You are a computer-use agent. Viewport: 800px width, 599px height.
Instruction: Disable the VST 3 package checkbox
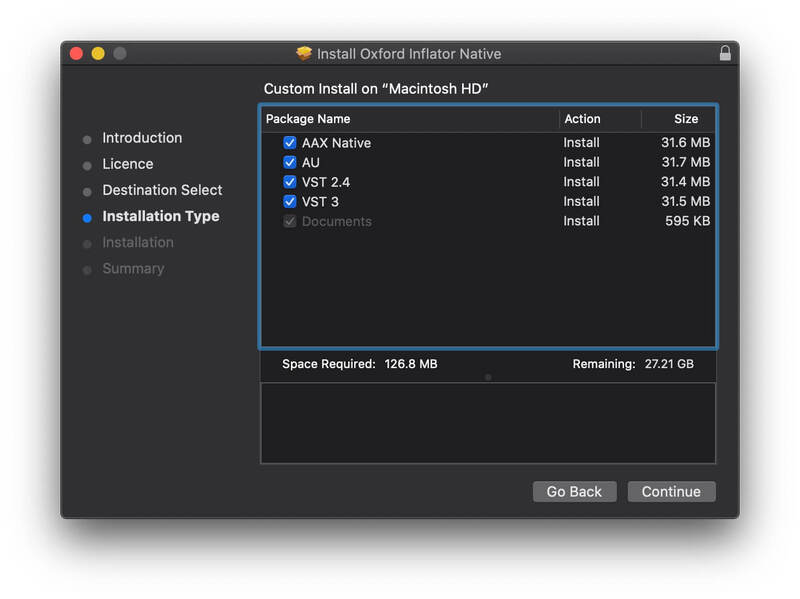tap(290, 201)
